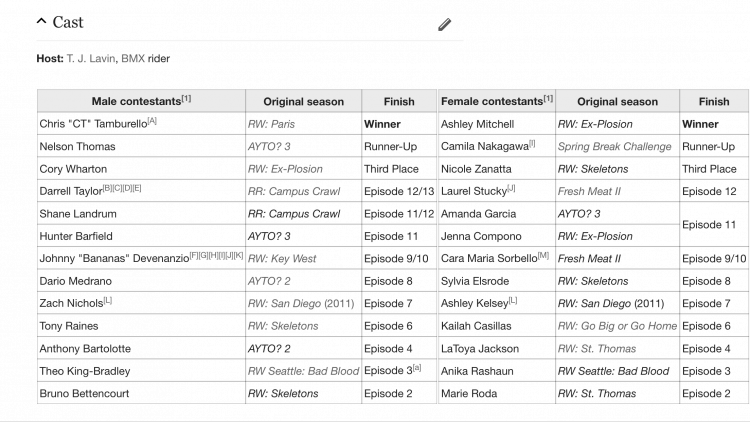This screenshot has height=422, width=750.
Task: Click RW Seattle: Bad Blood link for Theo
Action: 303,371
